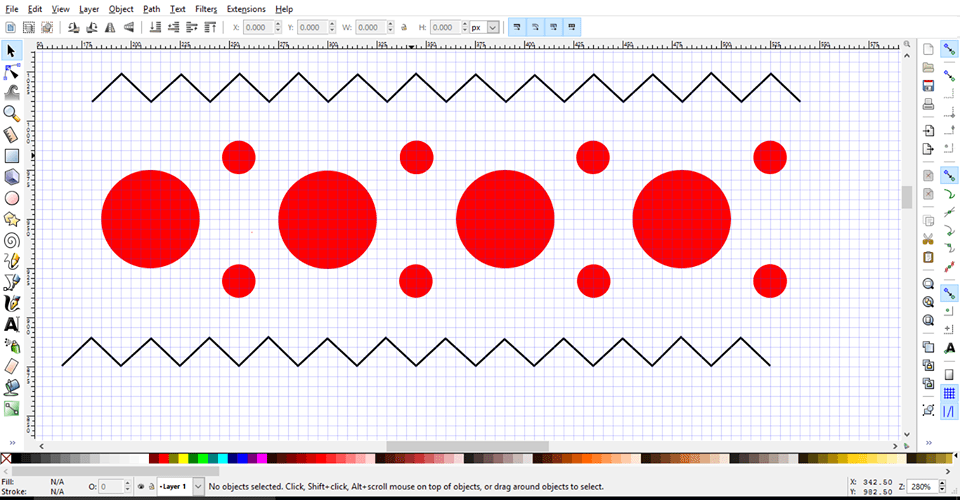Select the Paint bucket tool
The image size is (960, 500).
pyautogui.click(x=11, y=387)
